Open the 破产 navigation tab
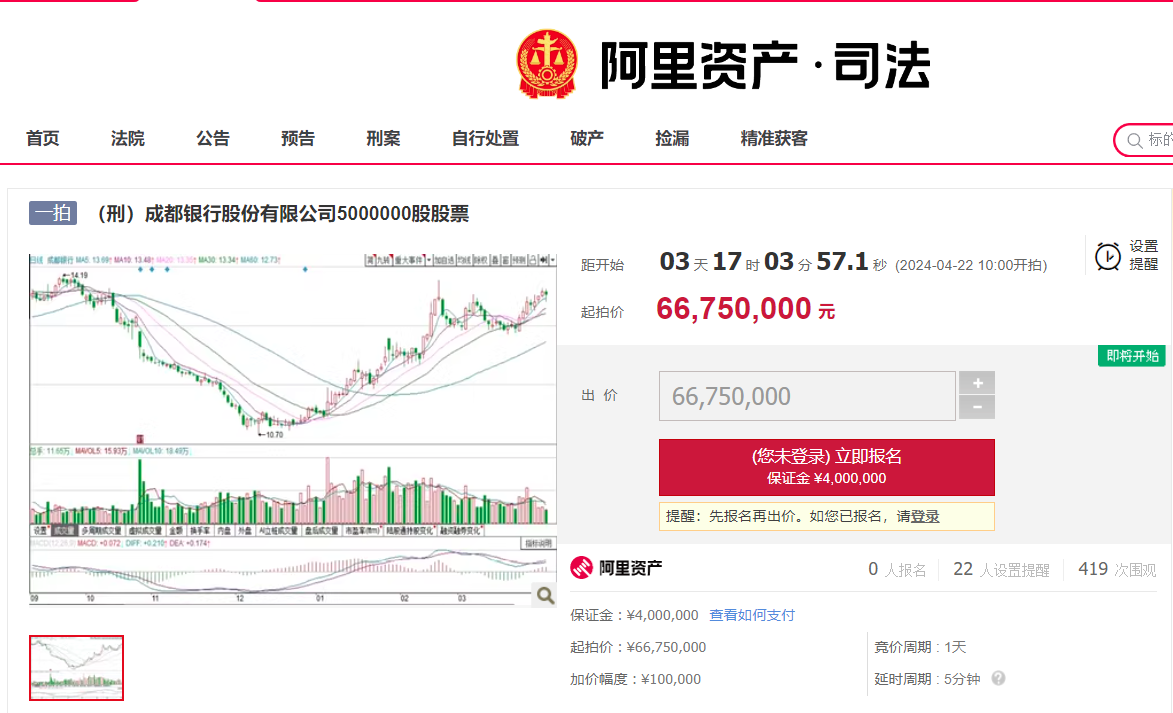The height and width of the screenshot is (713, 1173). pos(587,138)
